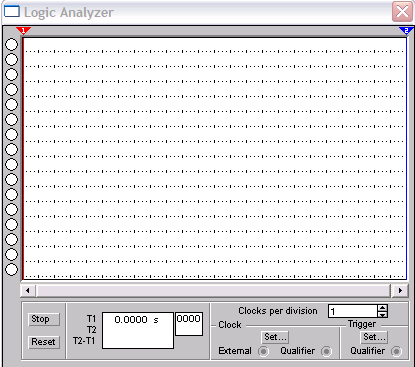Image resolution: width=415 pixels, height=367 pixels.
Task: Click the fifth channel input terminal
Action: coord(12,104)
